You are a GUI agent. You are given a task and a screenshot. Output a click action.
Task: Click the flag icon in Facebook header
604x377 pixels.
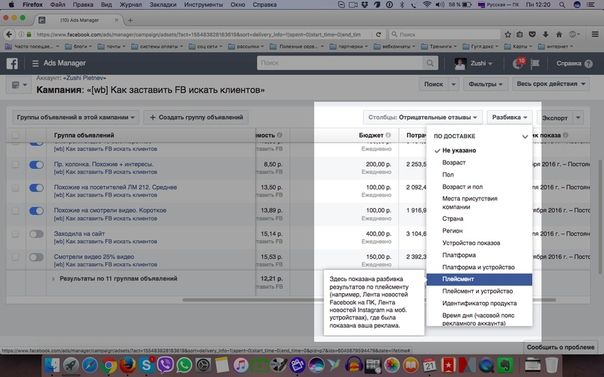(x=535, y=64)
